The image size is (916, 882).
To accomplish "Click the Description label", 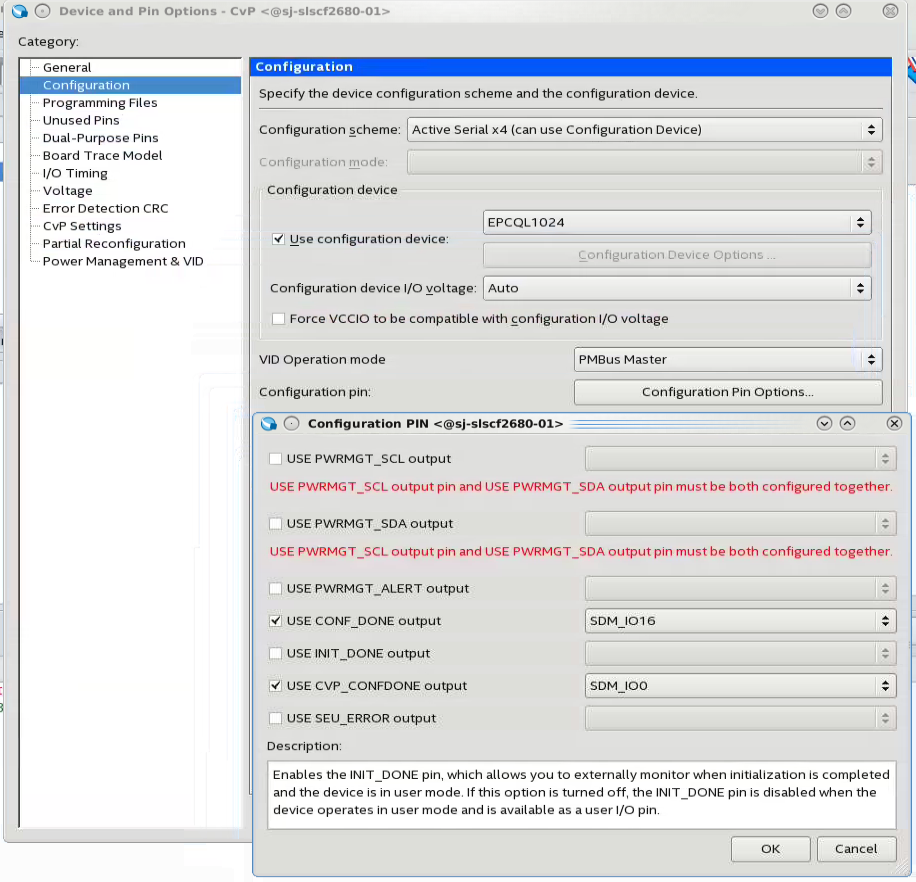I will pos(304,746).
